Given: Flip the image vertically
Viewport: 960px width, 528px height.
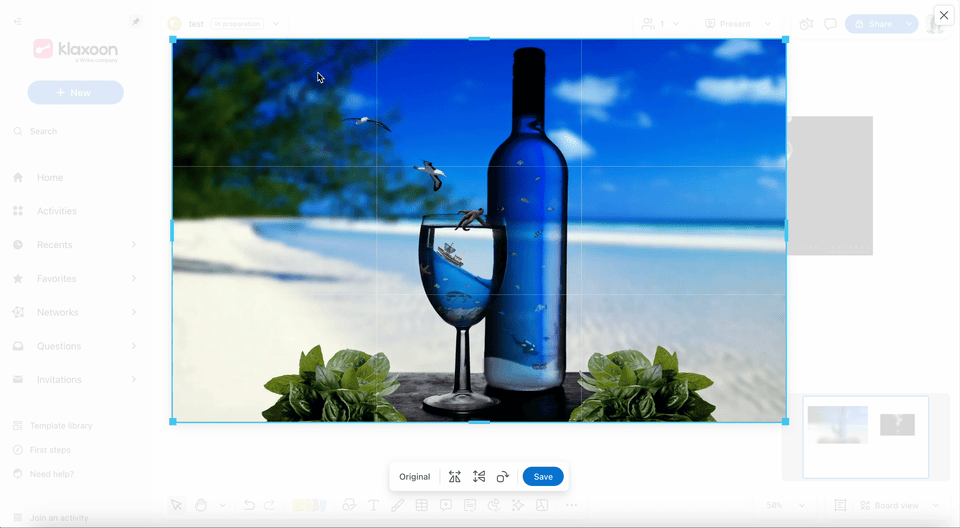Looking at the screenshot, I should (x=479, y=477).
